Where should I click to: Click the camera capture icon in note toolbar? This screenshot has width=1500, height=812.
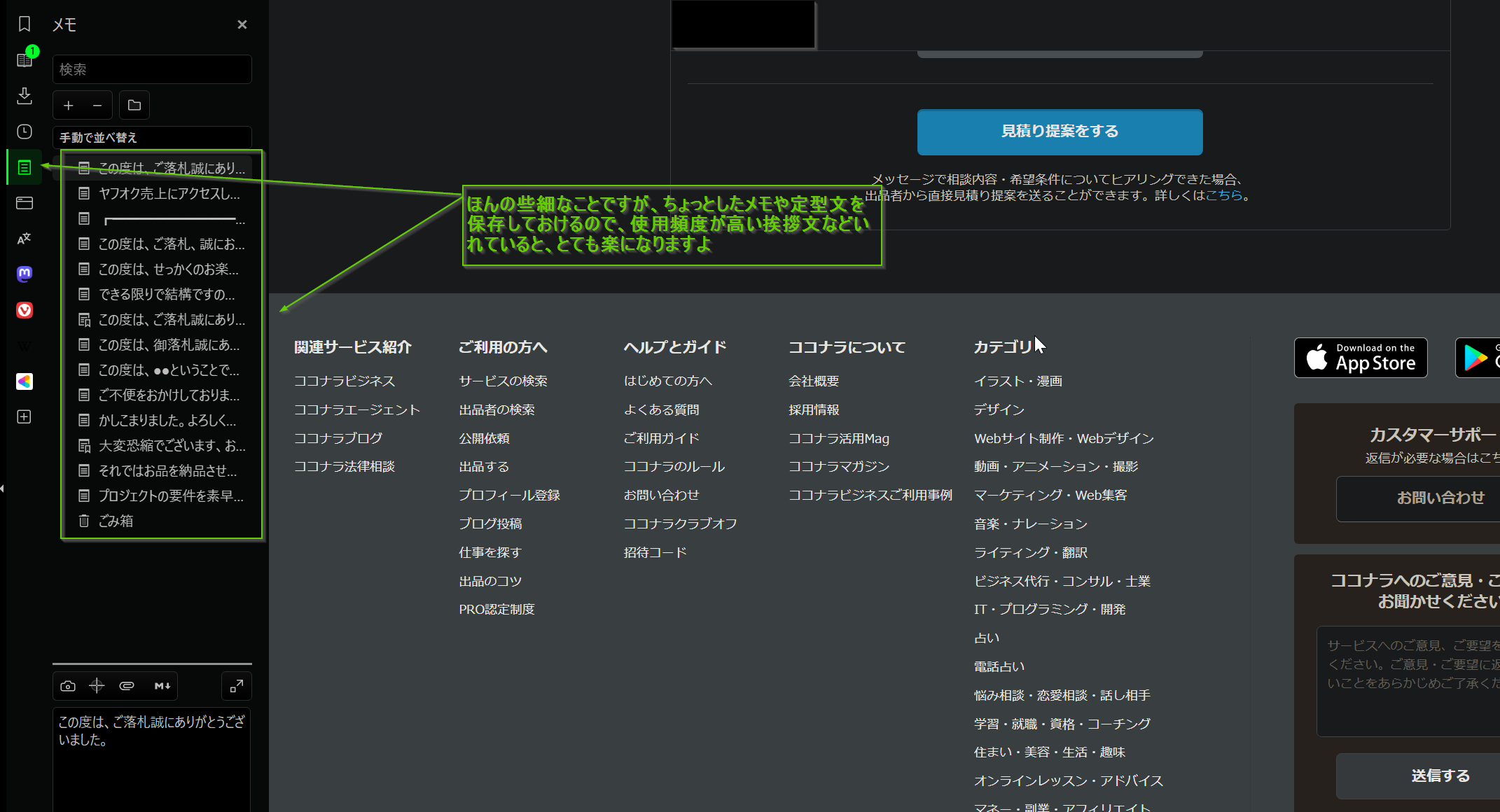coord(68,686)
